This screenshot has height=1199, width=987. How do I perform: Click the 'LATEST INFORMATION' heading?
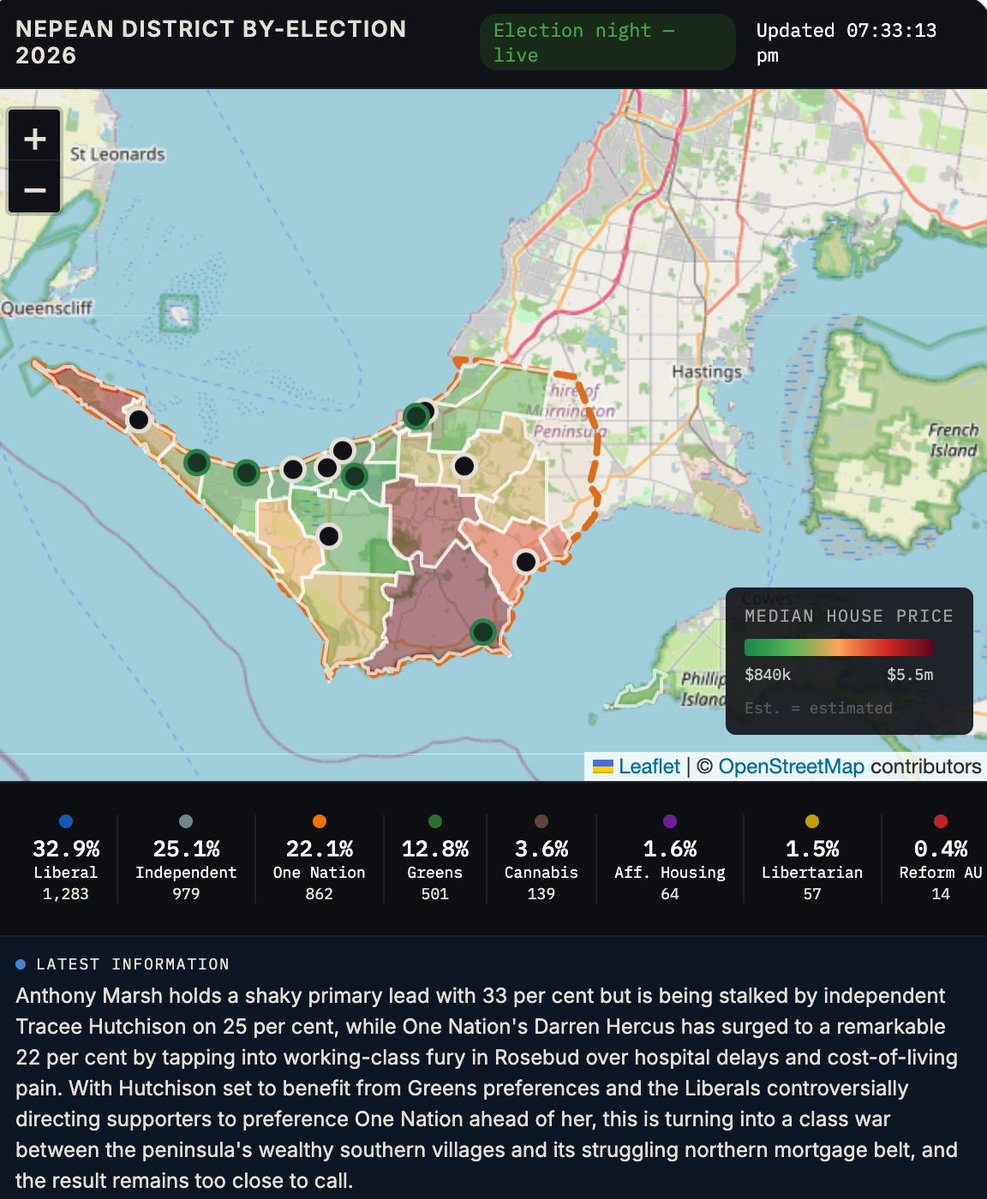click(133, 964)
